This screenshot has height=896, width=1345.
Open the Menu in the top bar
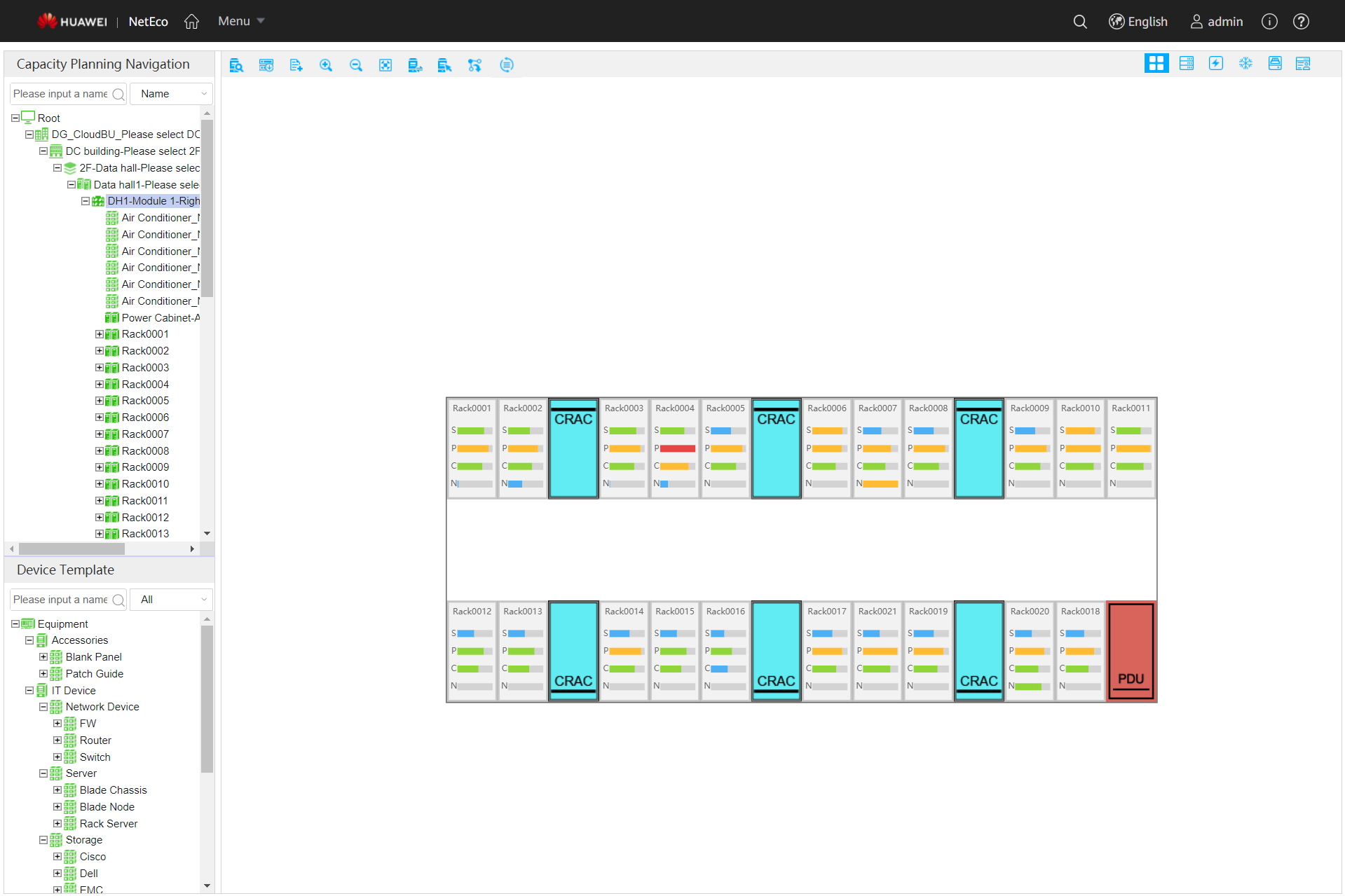[x=239, y=21]
